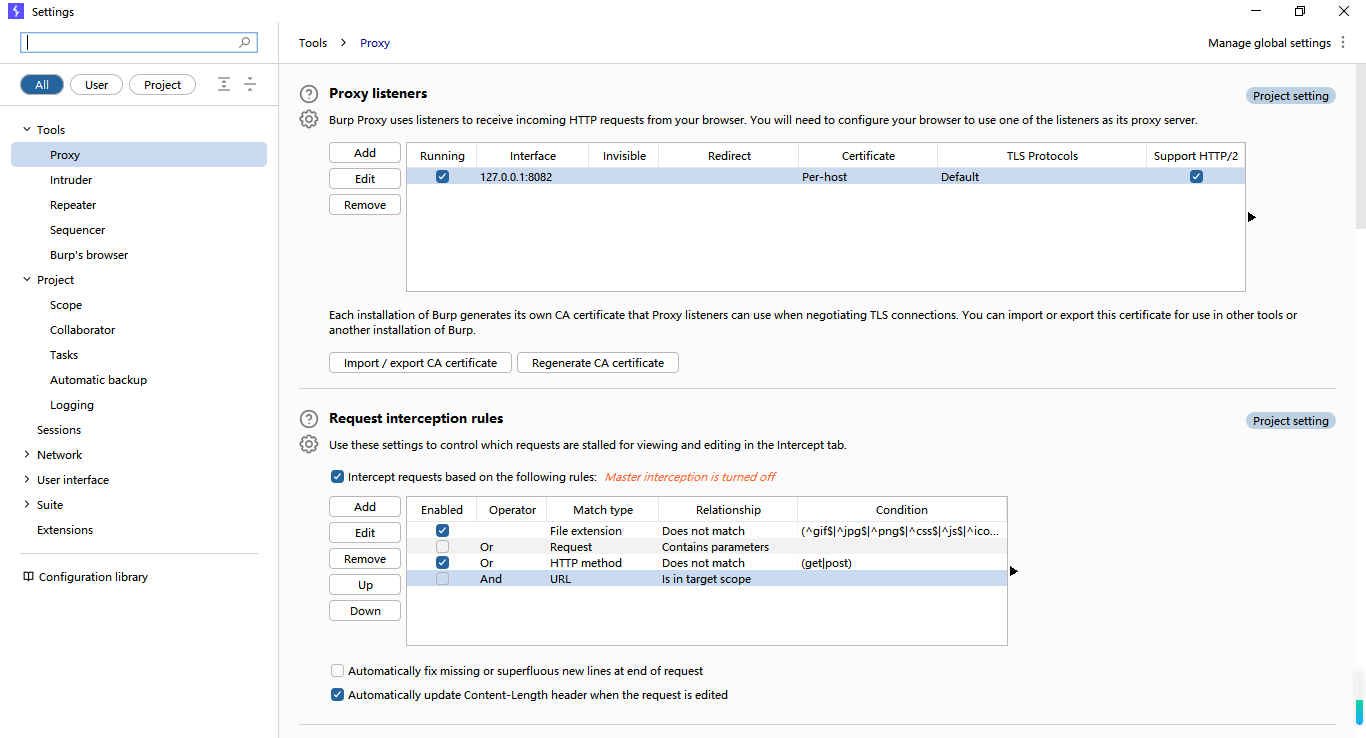Image resolution: width=1366 pixels, height=738 pixels.
Task: Click the search magnifier icon
Action: pos(245,43)
